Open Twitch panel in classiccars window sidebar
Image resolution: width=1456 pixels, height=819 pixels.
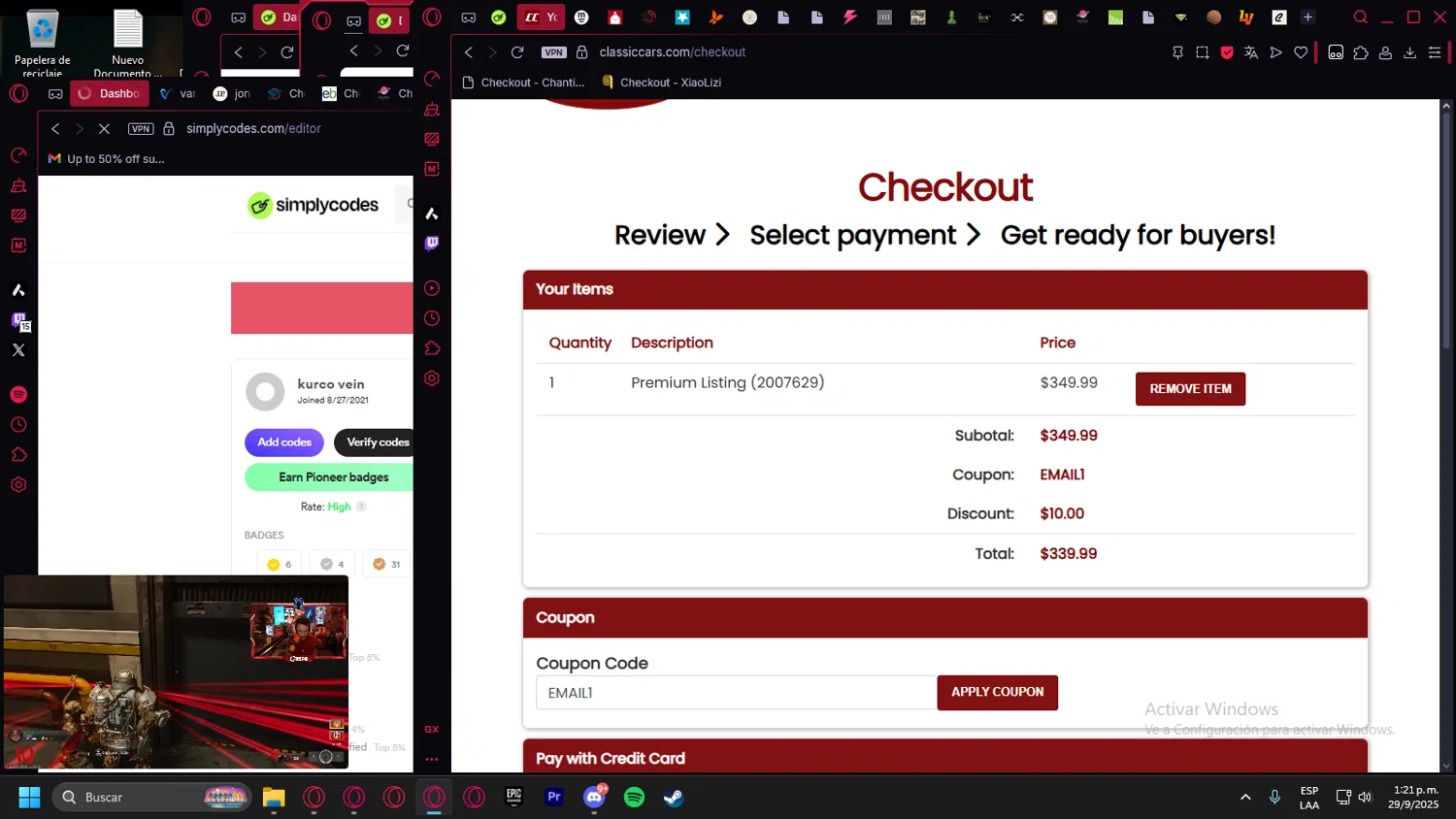point(432,244)
